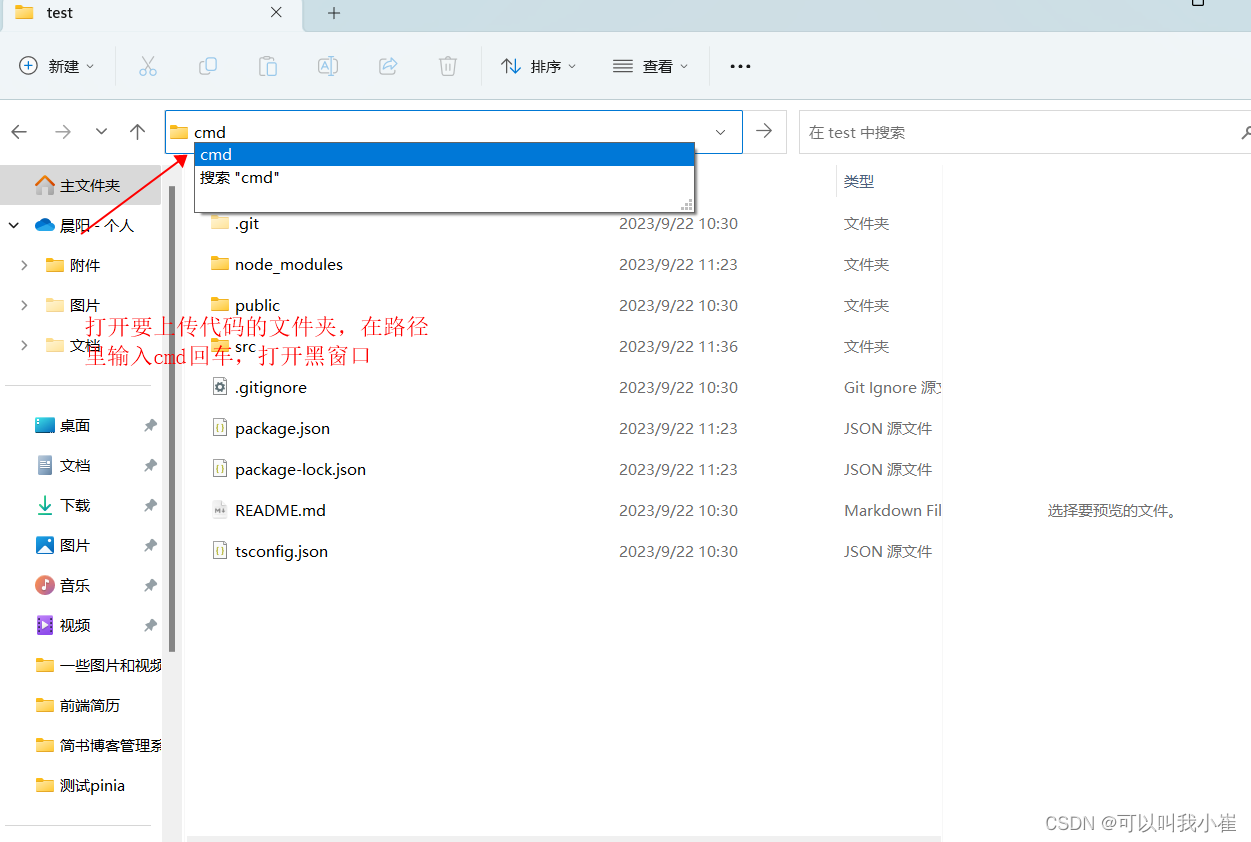Click the Cut scissors icon
The height and width of the screenshot is (842, 1251).
click(x=148, y=66)
